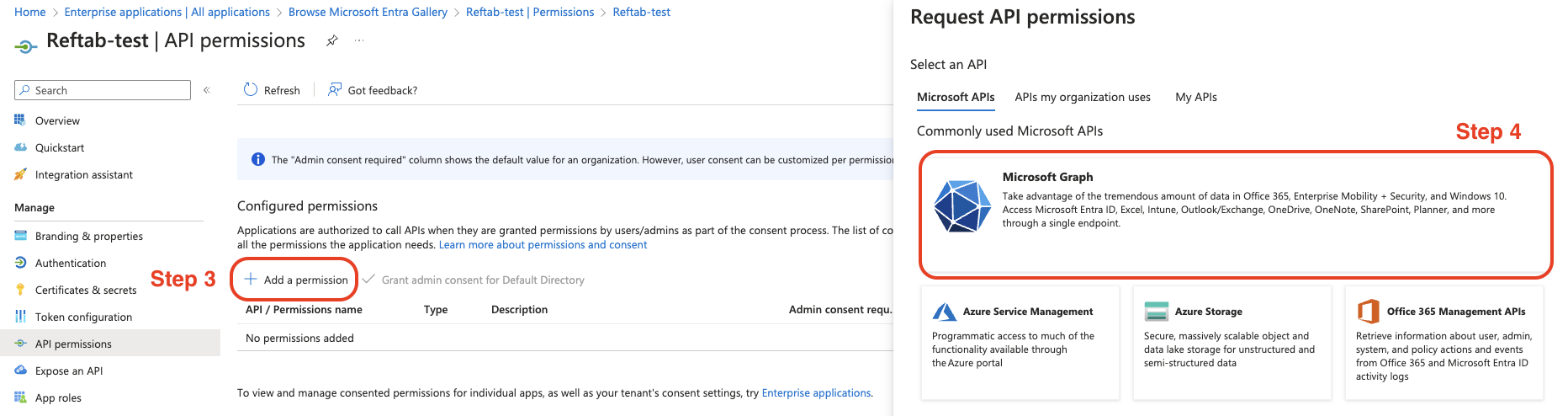Click the Office 365 logo icon
This screenshot has width=1568, height=416.
click(1369, 312)
